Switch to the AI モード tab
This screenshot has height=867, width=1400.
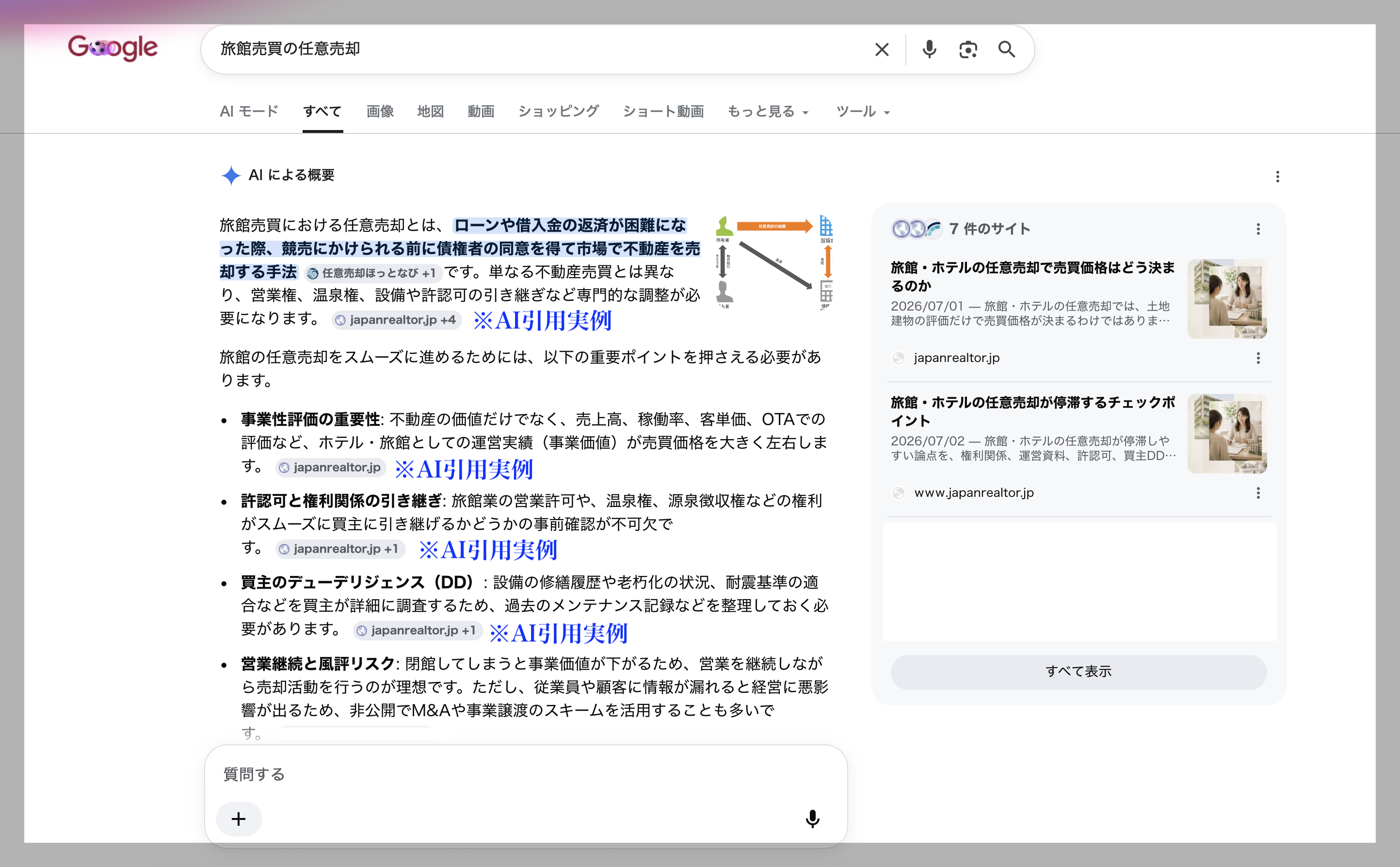(249, 111)
